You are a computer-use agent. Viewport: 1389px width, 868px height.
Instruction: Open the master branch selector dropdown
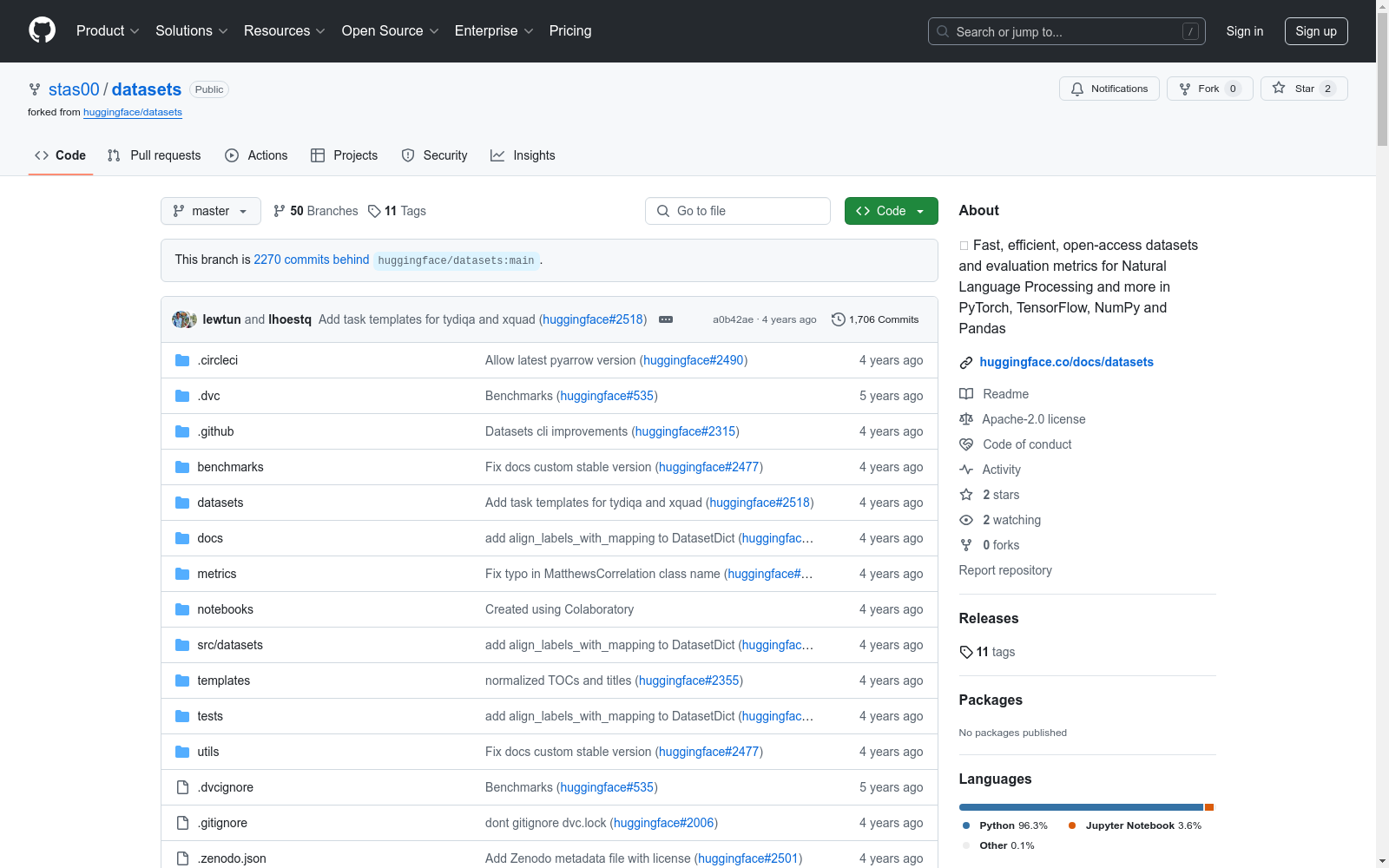point(211,211)
